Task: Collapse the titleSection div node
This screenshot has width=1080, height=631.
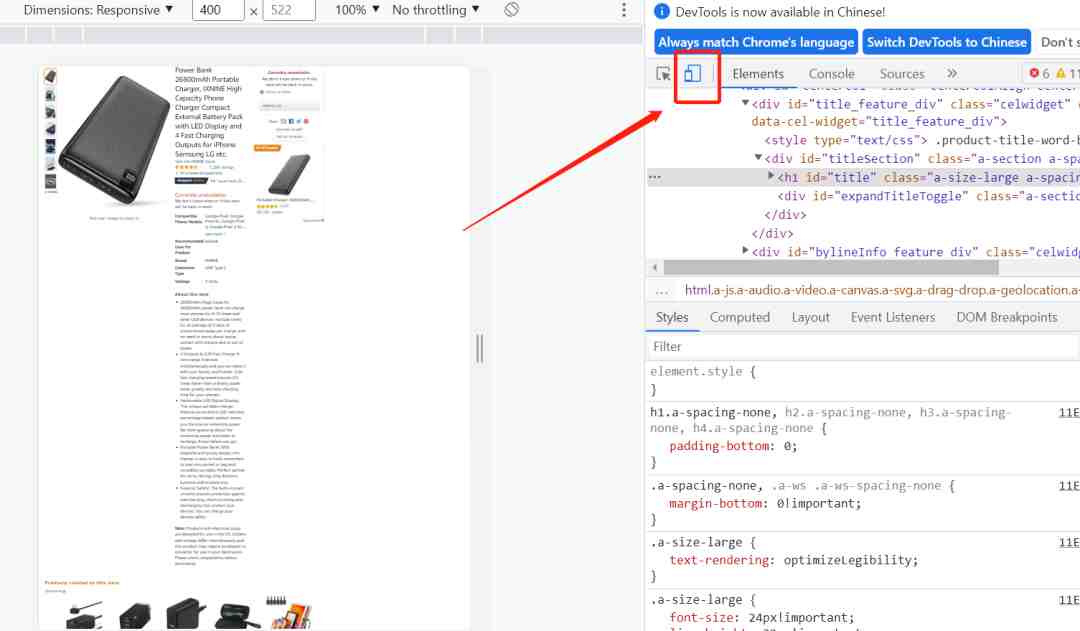Action: coord(758,158)
